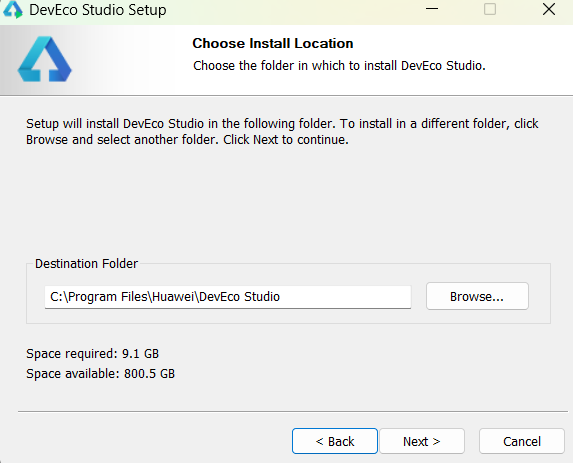The image size is (573, 463).
Task: Click the 'DevEco Studio Setup' window title text
Action: (98, 10)
